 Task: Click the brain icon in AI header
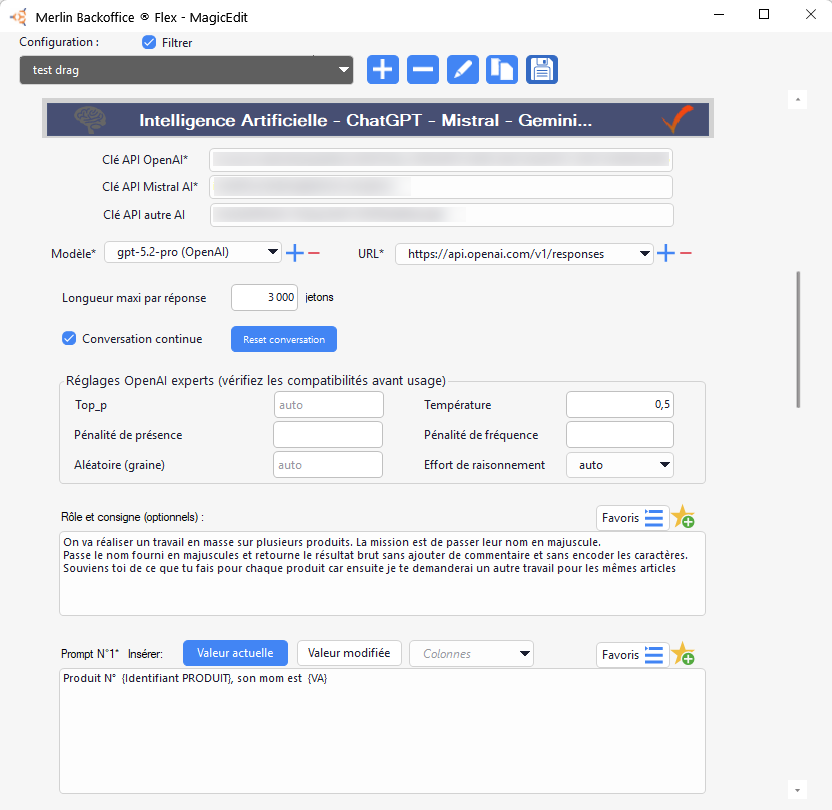coord(90,120)
